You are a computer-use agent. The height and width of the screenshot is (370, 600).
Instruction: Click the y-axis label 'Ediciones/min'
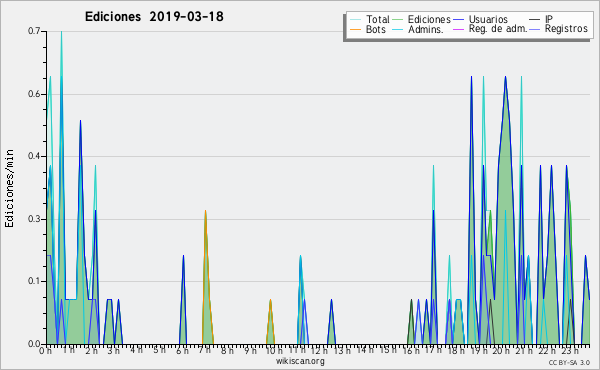click(9, 188)
